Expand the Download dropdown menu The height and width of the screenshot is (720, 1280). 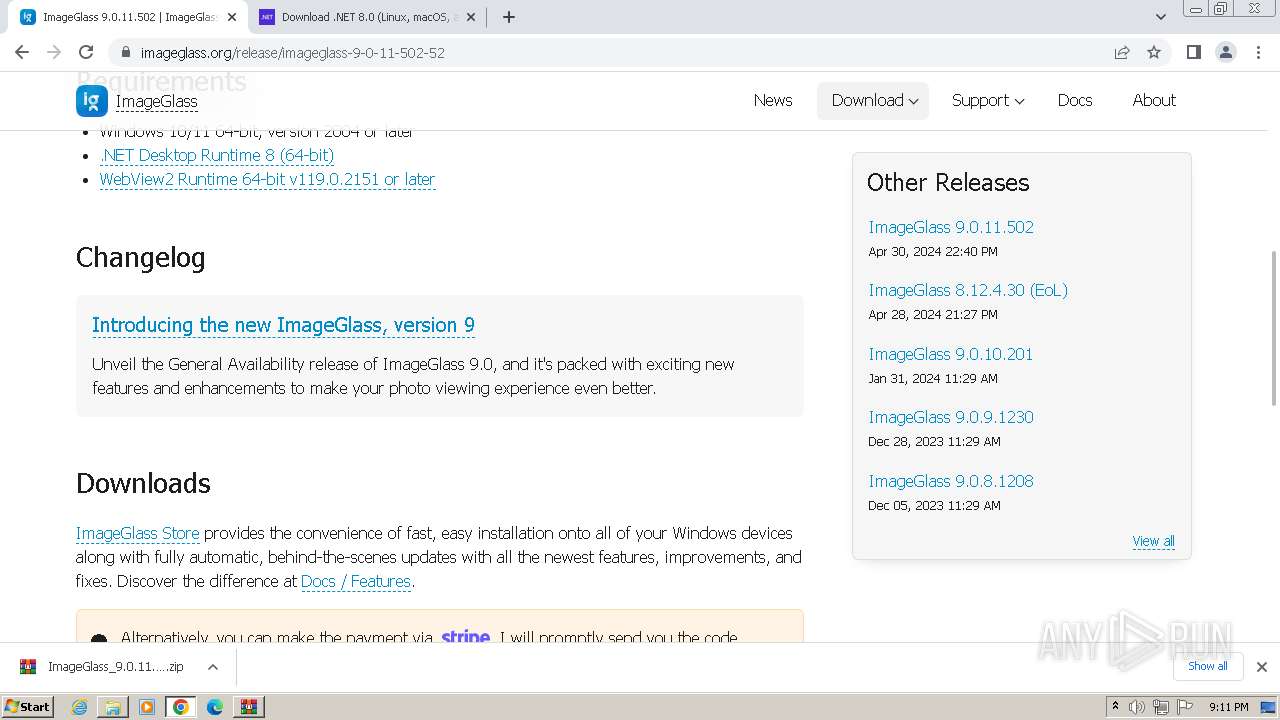coord(874,100)
